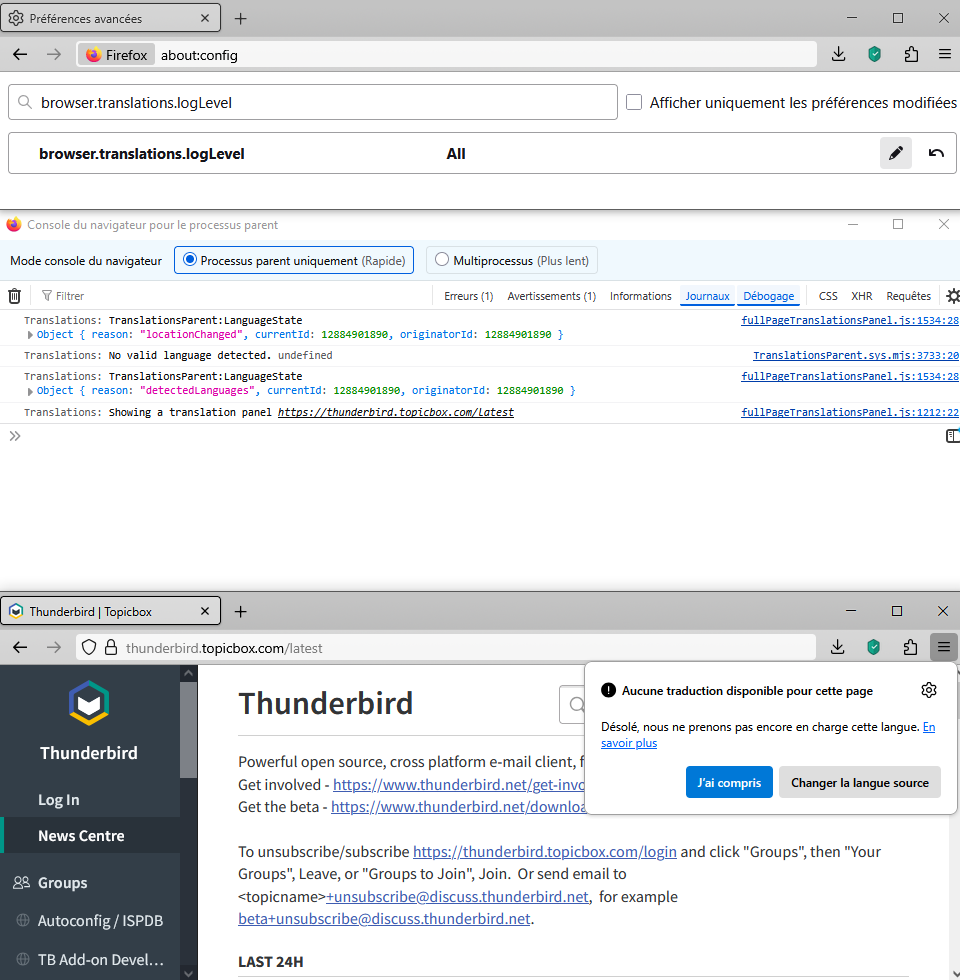The image size is (960, 980).
Task: Click back arrow in Topicbox window
Action: tap(20, 648)
